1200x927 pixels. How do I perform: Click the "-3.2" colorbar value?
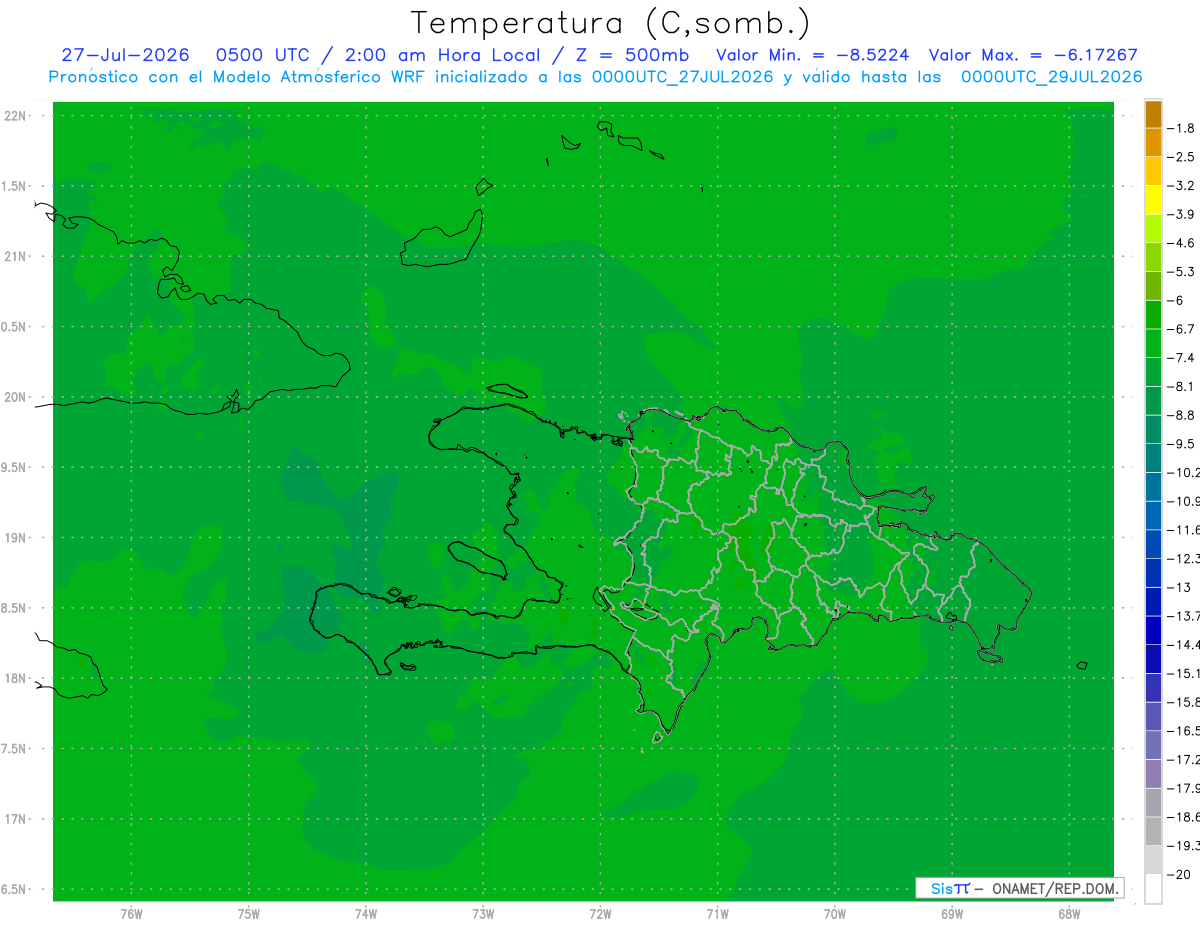tap(1182, 186)
